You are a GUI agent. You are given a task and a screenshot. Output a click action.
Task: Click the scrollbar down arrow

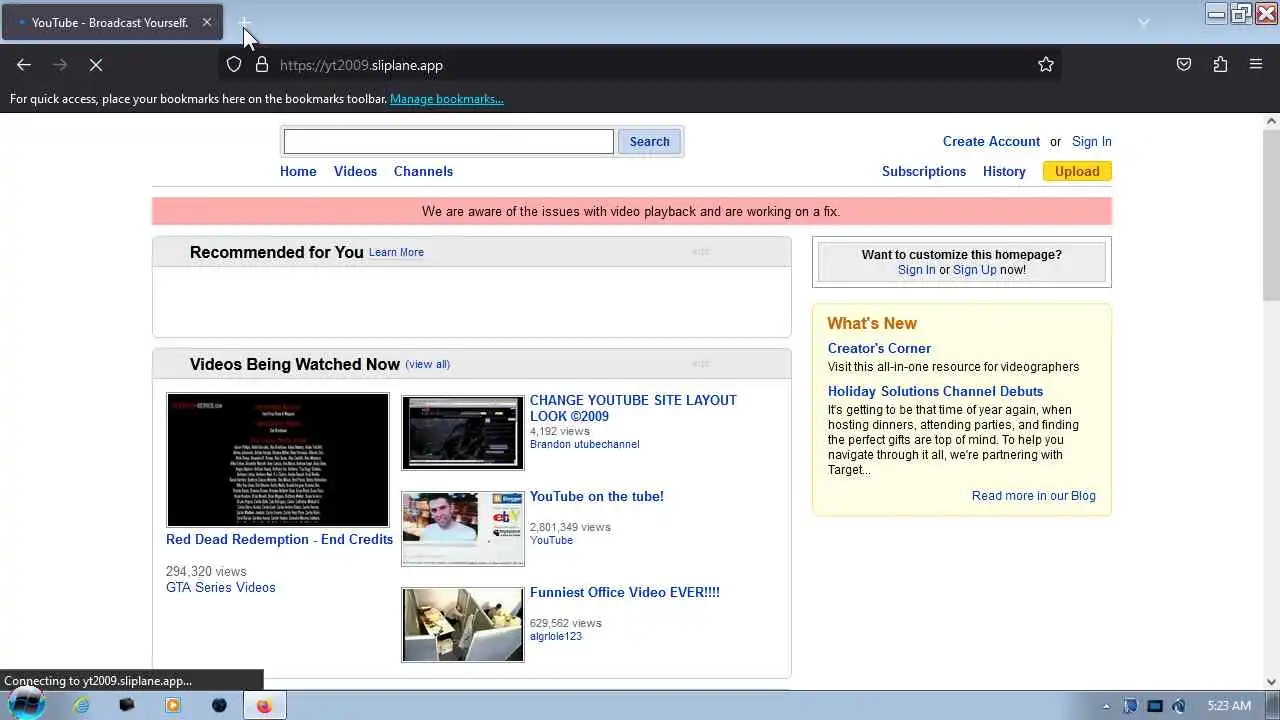pyautogui.click(x=1271, y=682)
